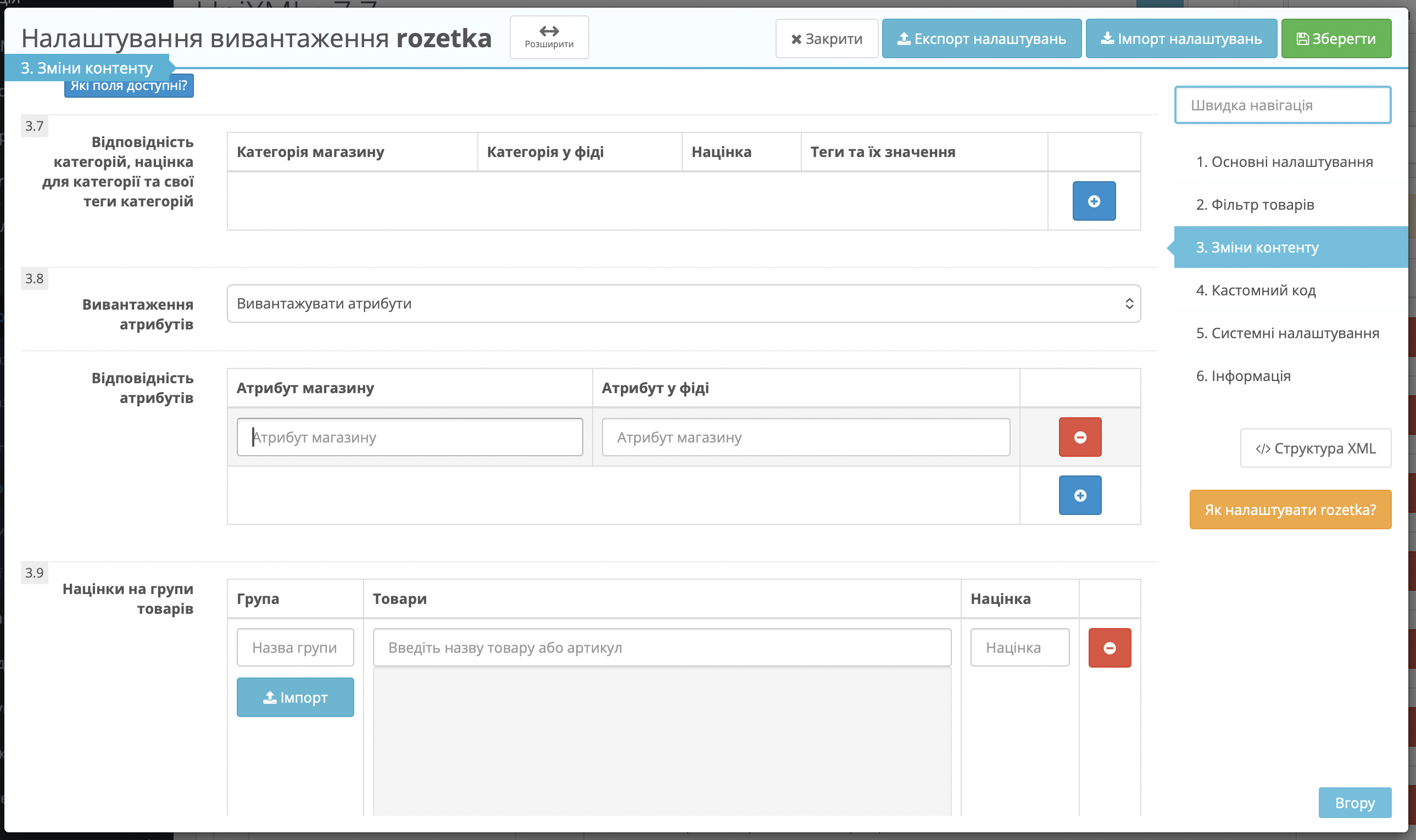Add new attribute mapping row
This screenshot has width=1416, height=840.
(1080, 495)
